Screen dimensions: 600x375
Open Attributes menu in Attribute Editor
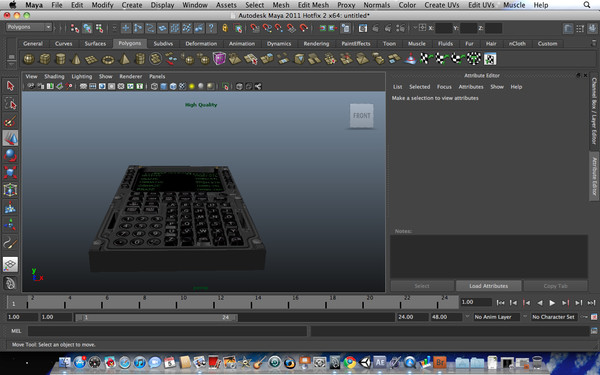(x=471, y=87)
